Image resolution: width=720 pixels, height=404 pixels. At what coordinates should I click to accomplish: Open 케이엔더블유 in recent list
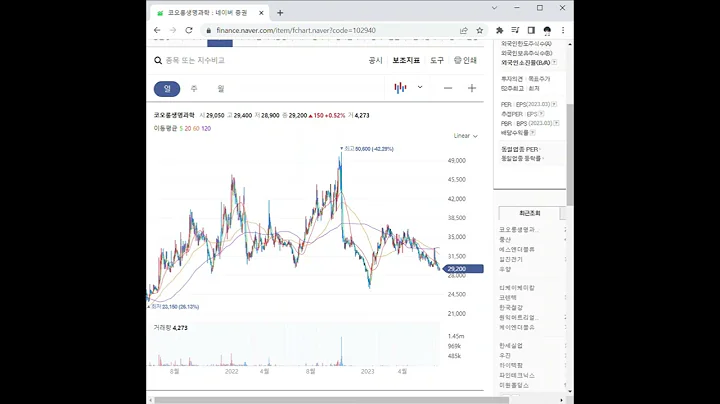tap(517, 327)
